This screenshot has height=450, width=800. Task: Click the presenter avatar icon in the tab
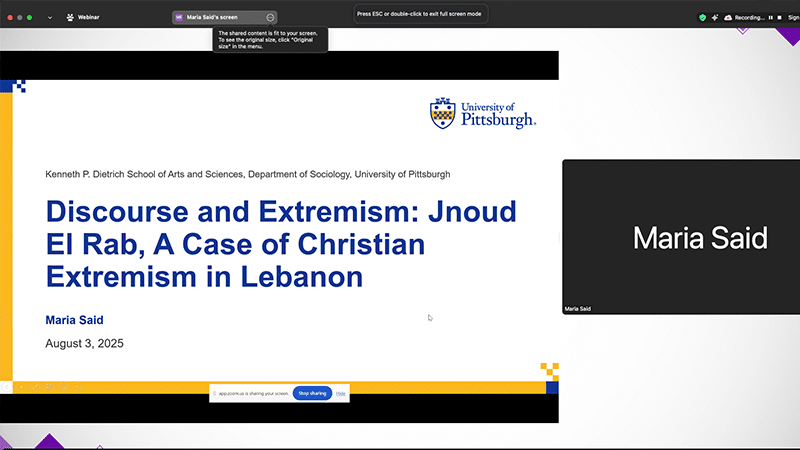coord(179,17)
